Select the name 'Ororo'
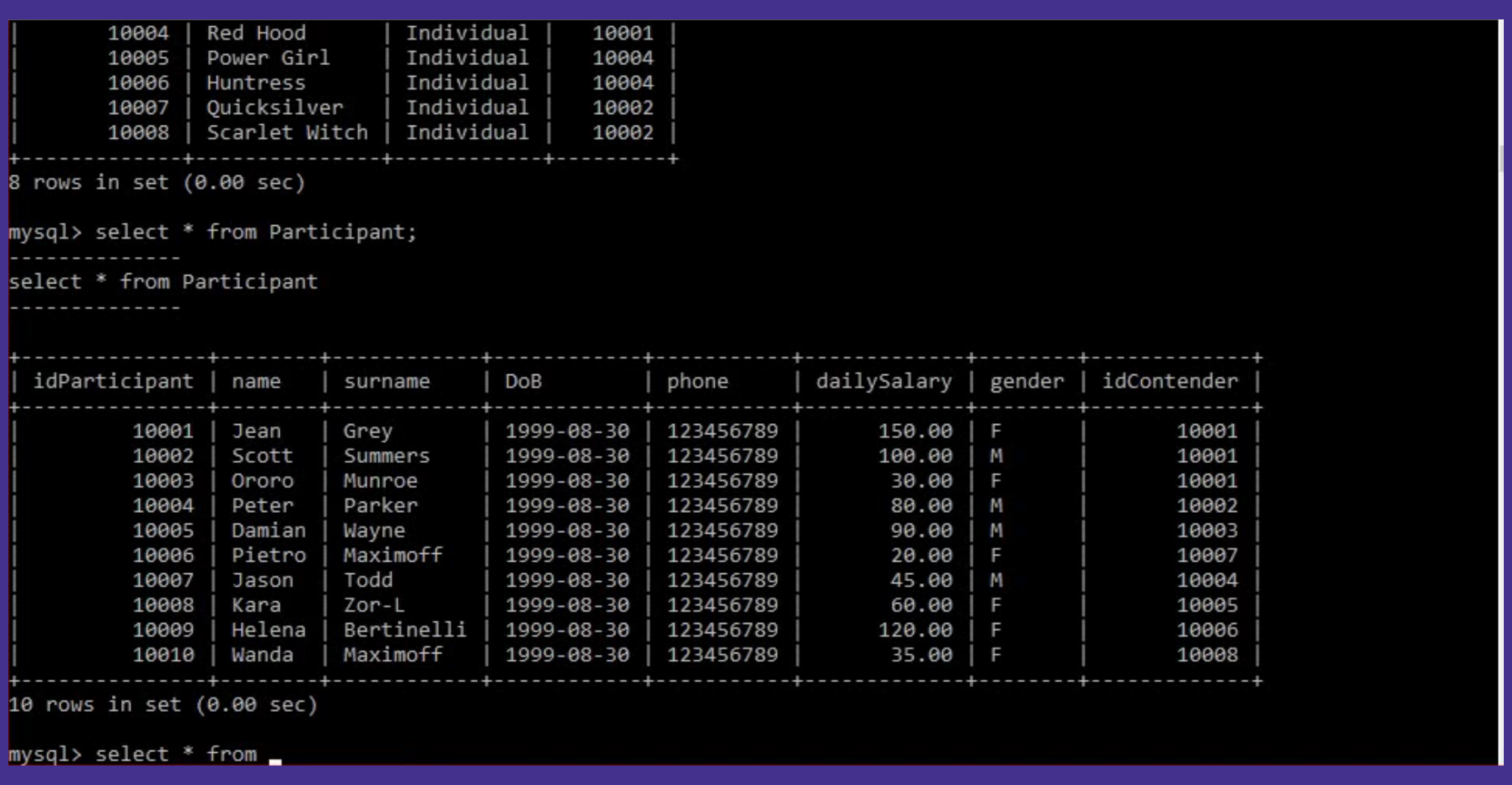 [262, 480]
